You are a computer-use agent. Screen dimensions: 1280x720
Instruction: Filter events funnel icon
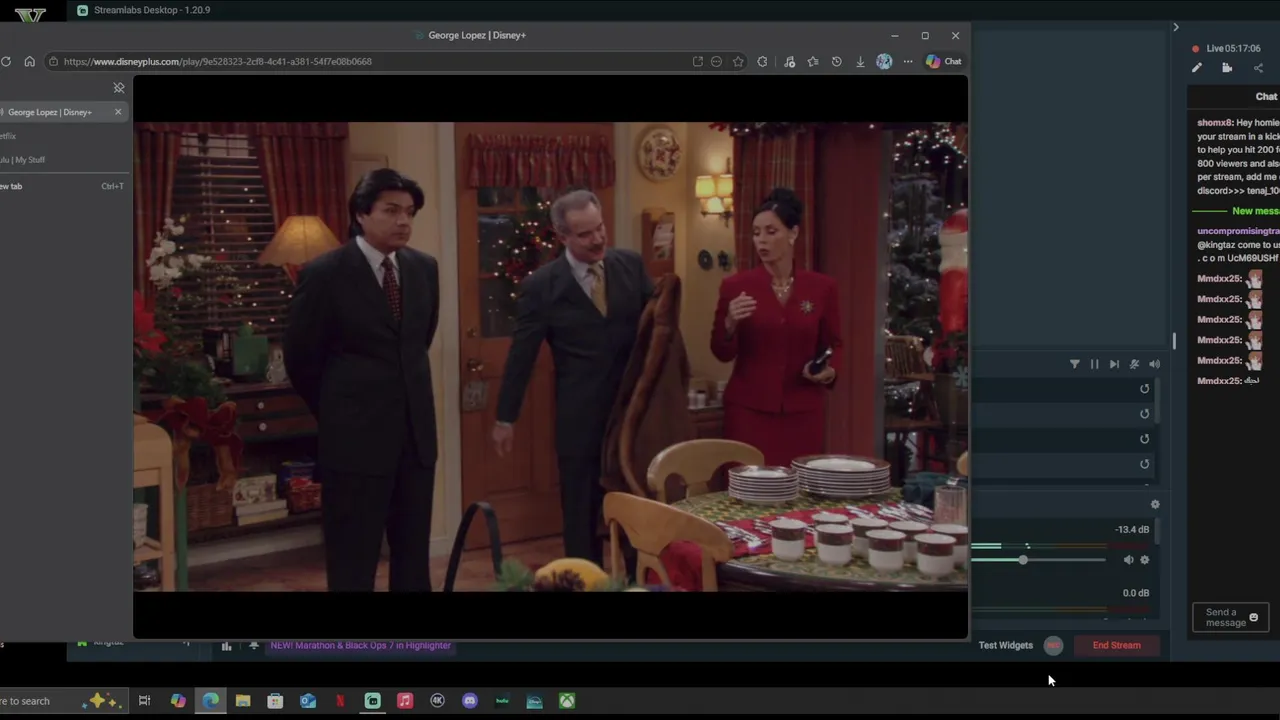coord(1075,364)
